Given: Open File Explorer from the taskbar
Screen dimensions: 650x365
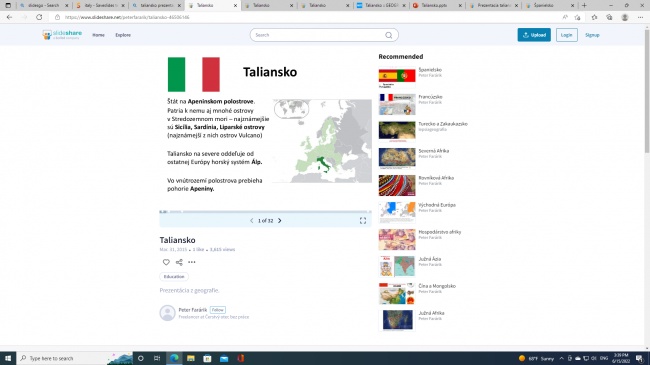Looking at the screenshot, I should pos(191,358).
